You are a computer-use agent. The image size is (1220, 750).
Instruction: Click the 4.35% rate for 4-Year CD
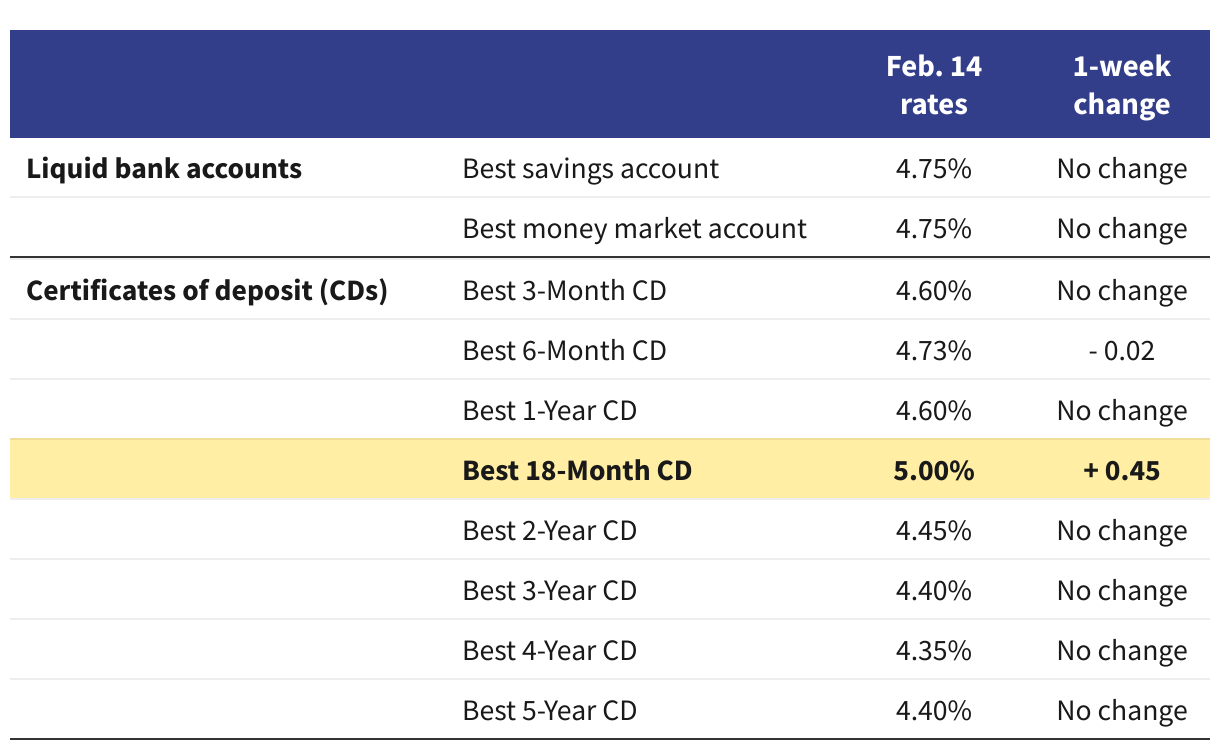(934, 651)
